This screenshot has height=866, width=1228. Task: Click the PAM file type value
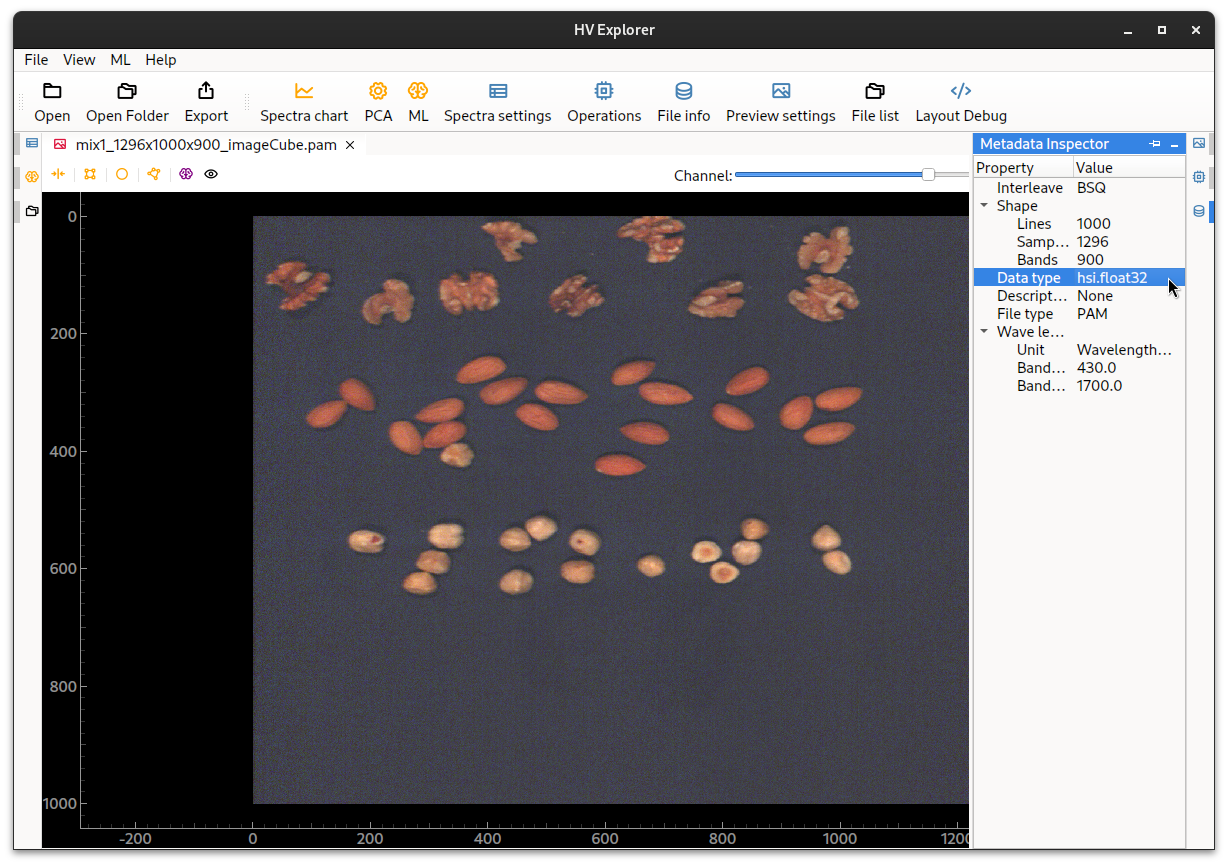(x=1092, y=314)
